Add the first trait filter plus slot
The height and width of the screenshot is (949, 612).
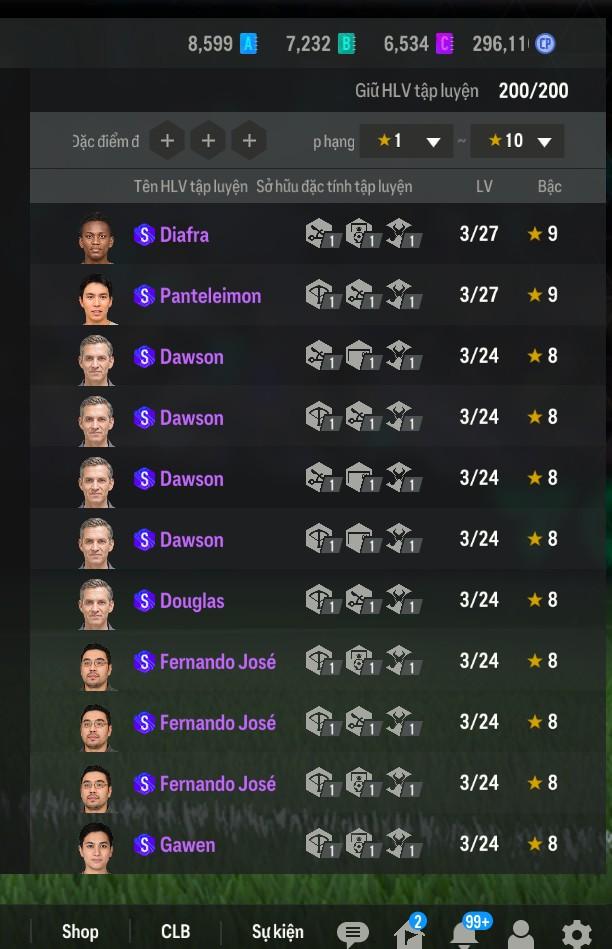(167, 140)
